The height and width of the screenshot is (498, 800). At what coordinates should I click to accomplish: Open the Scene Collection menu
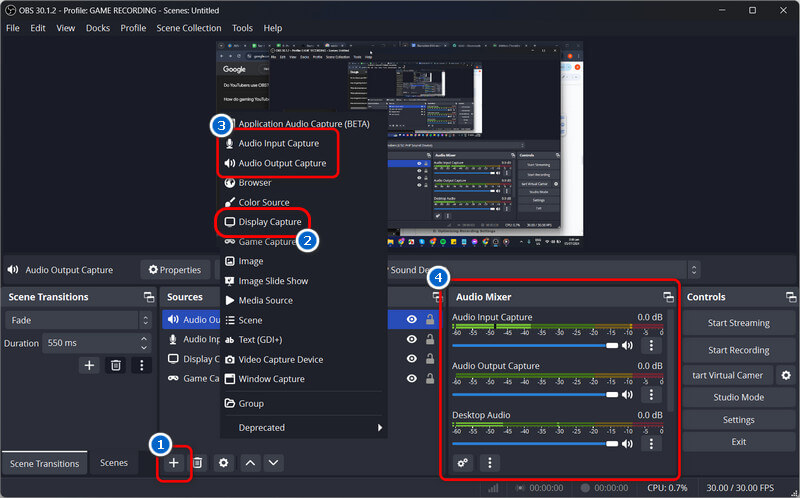pos(189,28)
